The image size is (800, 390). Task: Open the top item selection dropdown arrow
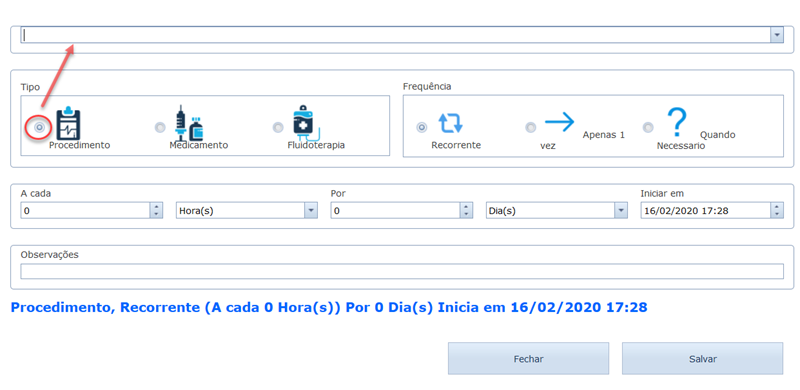pos(777,35)
